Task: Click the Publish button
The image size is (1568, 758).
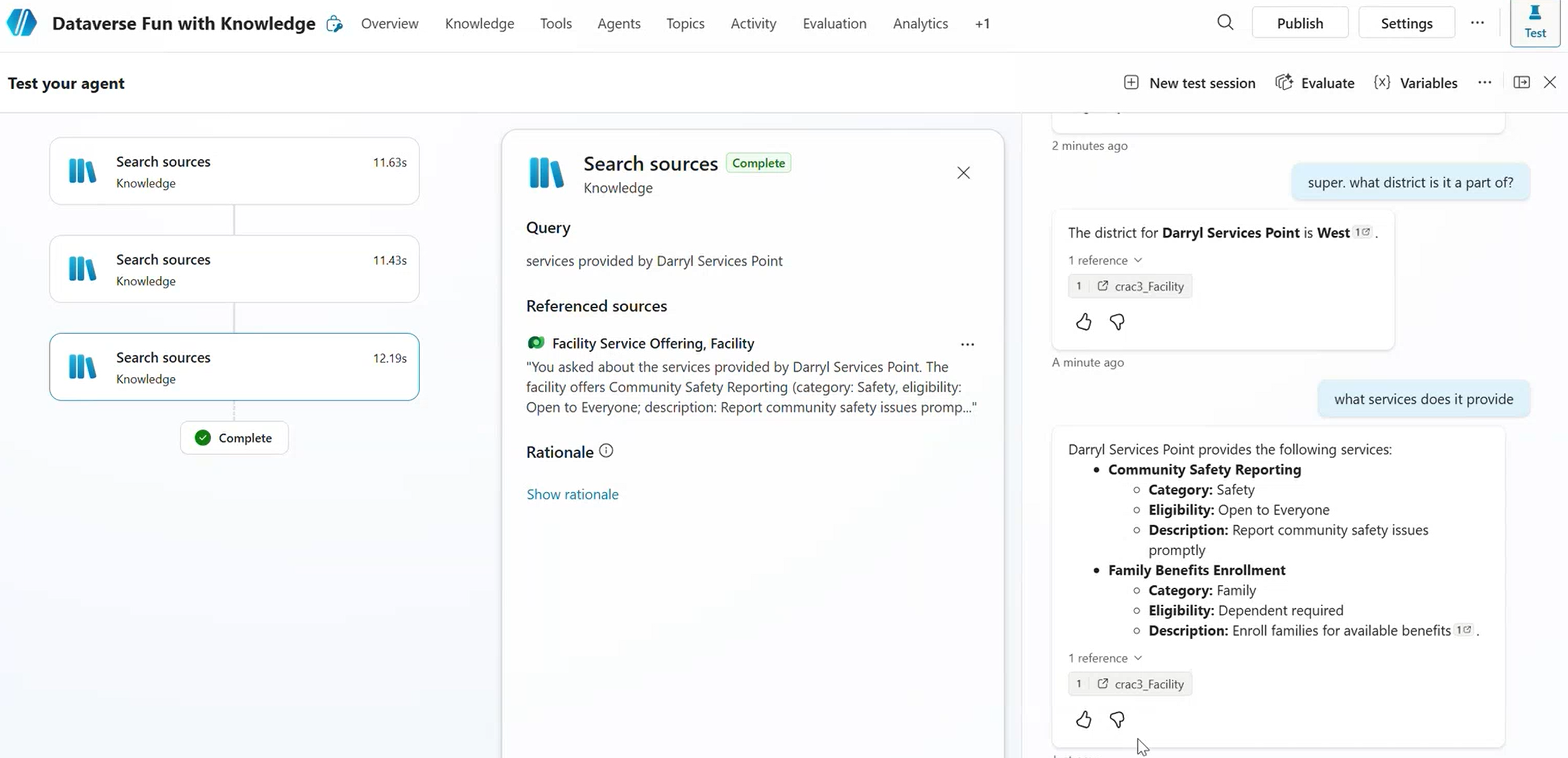Action: point(1300,23)
